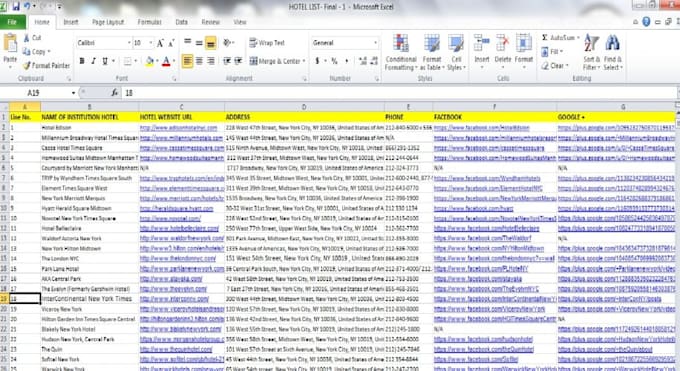The width and height of the screenshot is (680, 371).
Task: Select the HOTEL WEBSITE URL header cell
Action: click(182, 117)
